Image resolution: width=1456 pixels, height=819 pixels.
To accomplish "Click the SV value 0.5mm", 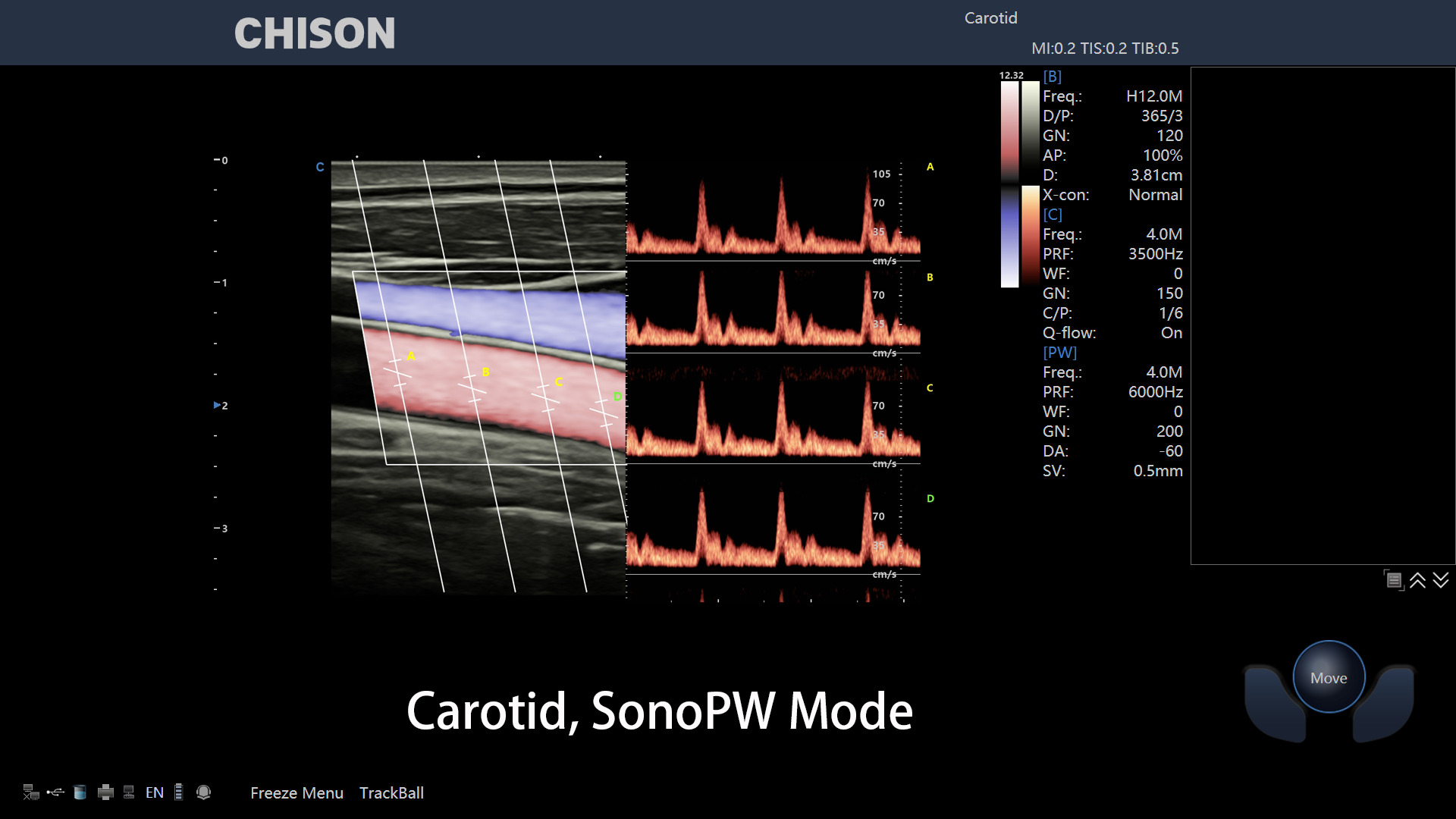I will [1158, 471].
